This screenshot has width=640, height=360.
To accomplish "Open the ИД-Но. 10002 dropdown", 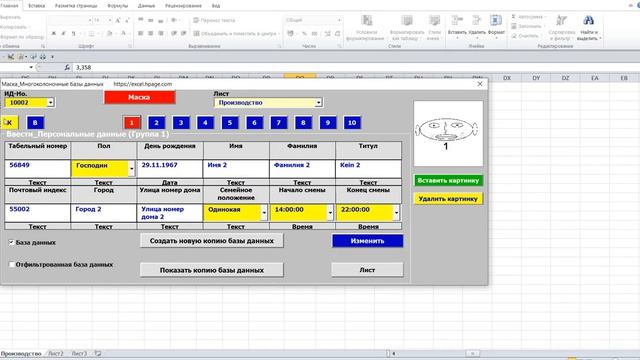I will [50, 102].
